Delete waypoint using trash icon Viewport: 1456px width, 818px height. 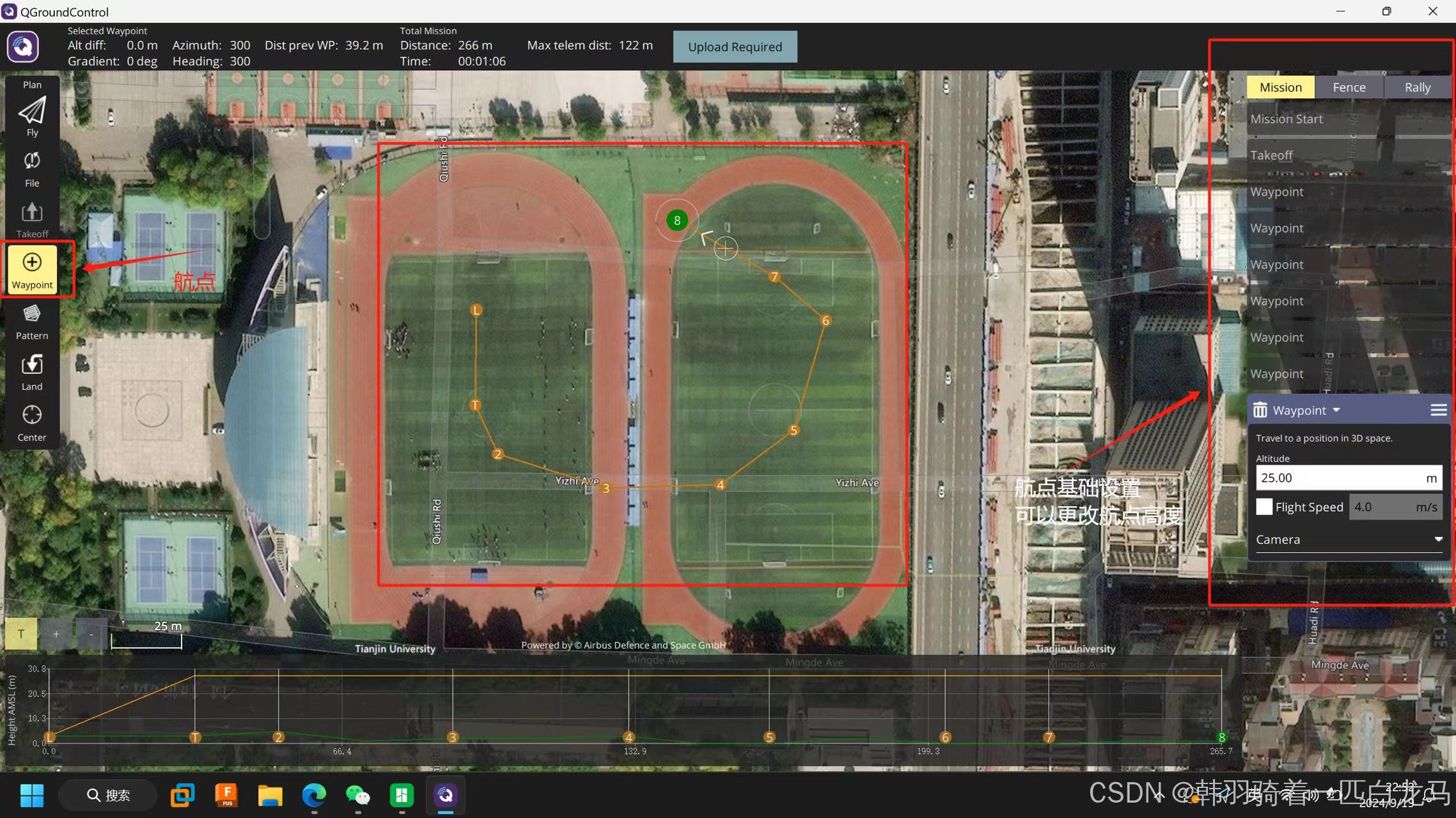coord(1260,410)
